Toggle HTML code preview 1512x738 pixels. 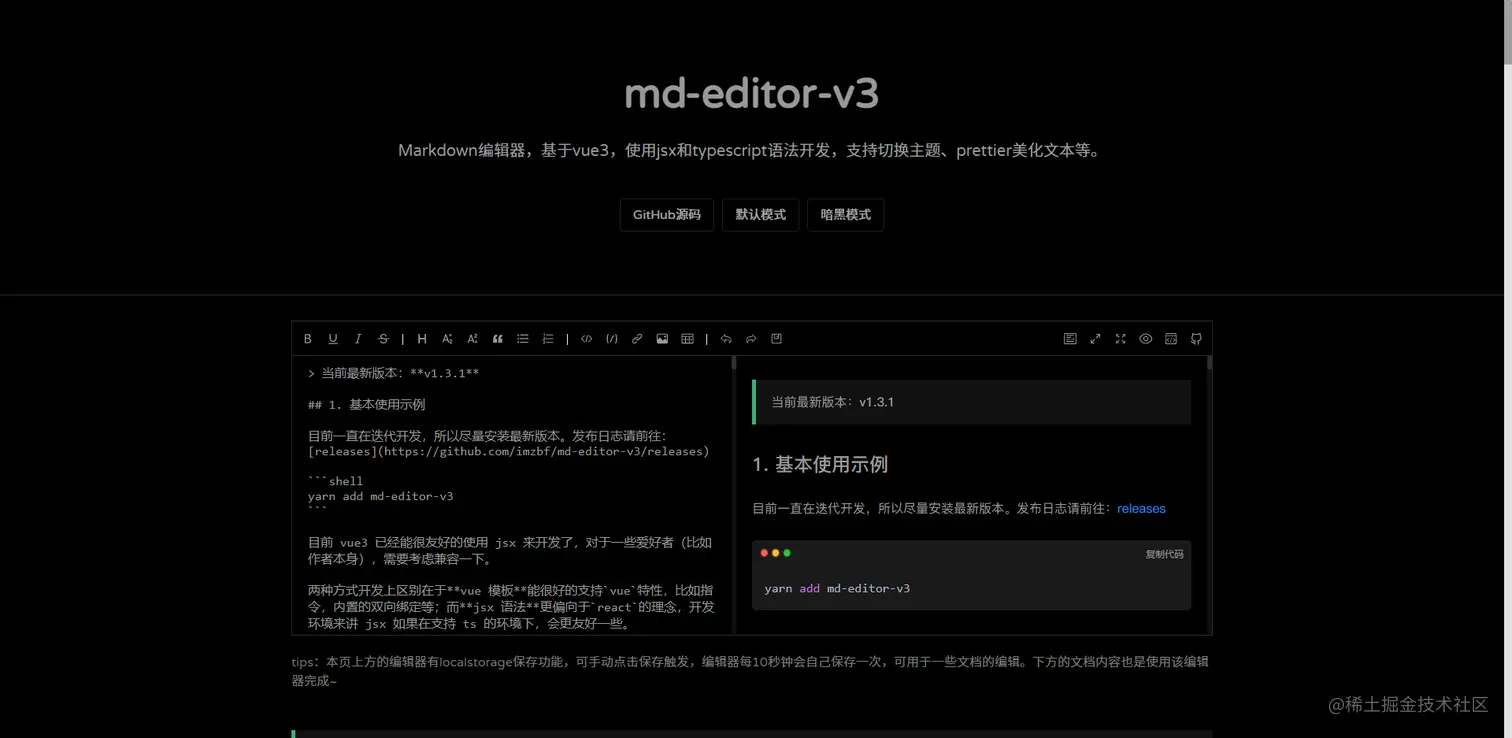1171,339
